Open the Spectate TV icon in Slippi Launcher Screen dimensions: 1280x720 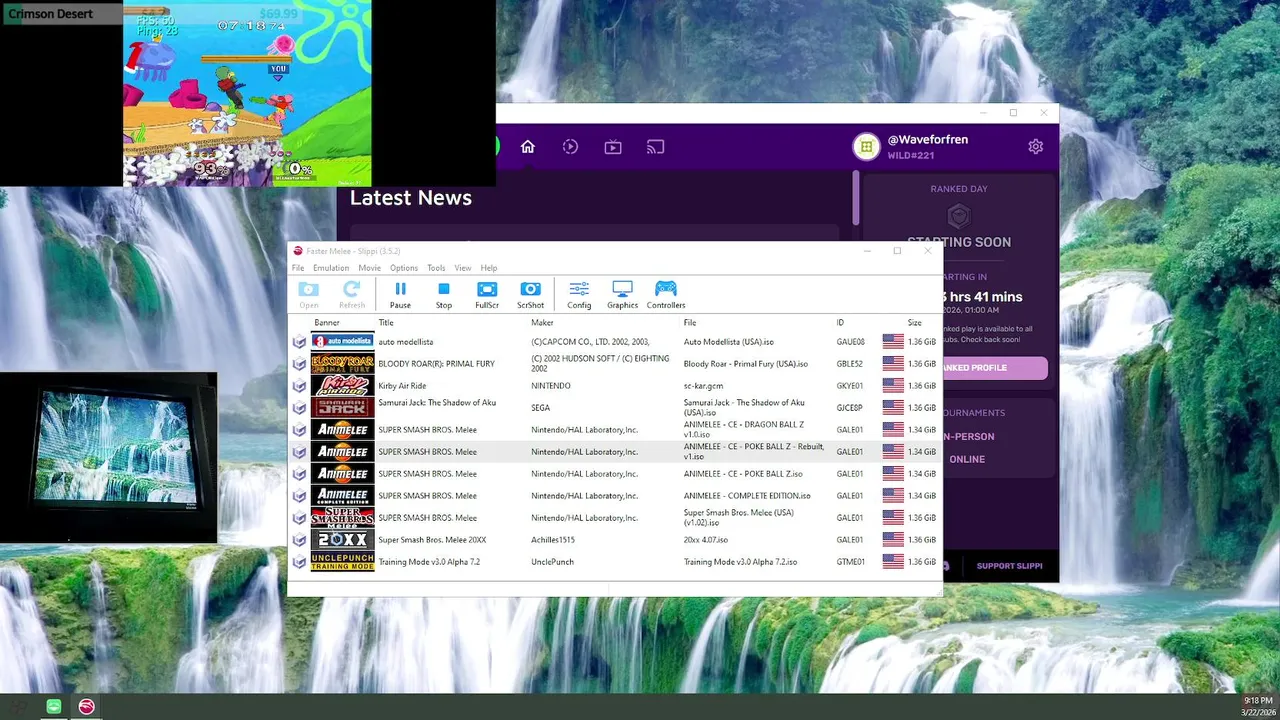click(613, 147)
